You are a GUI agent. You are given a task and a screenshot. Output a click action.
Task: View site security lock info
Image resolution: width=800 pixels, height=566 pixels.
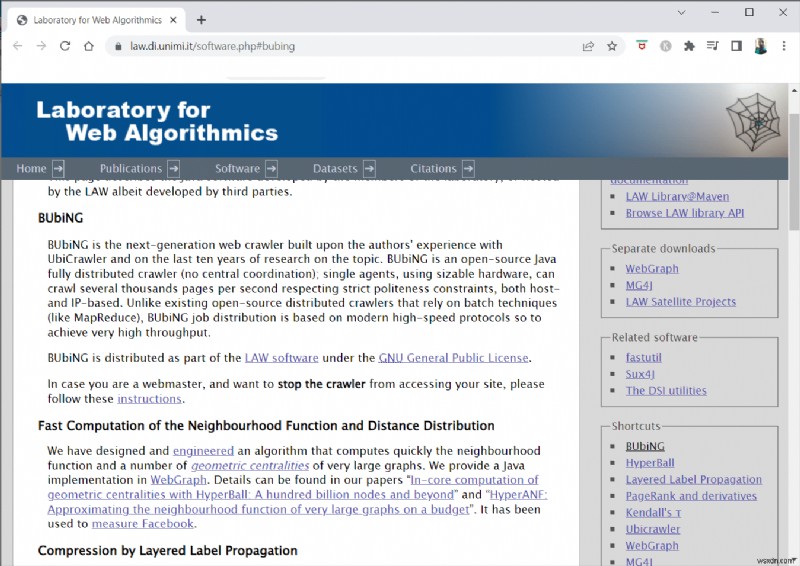118,46
